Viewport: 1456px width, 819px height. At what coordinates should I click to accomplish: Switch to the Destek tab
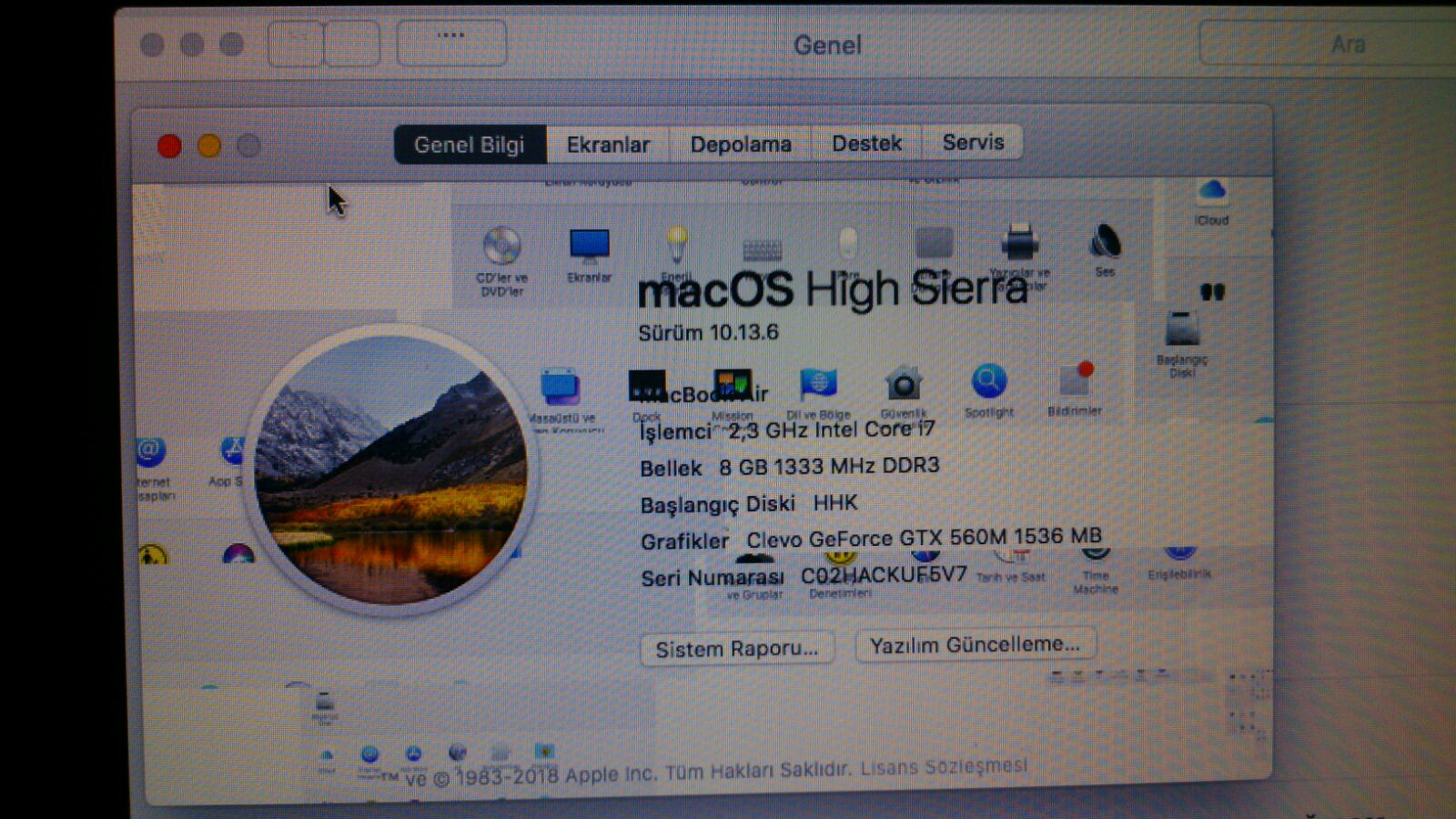[x=866, y=143]
